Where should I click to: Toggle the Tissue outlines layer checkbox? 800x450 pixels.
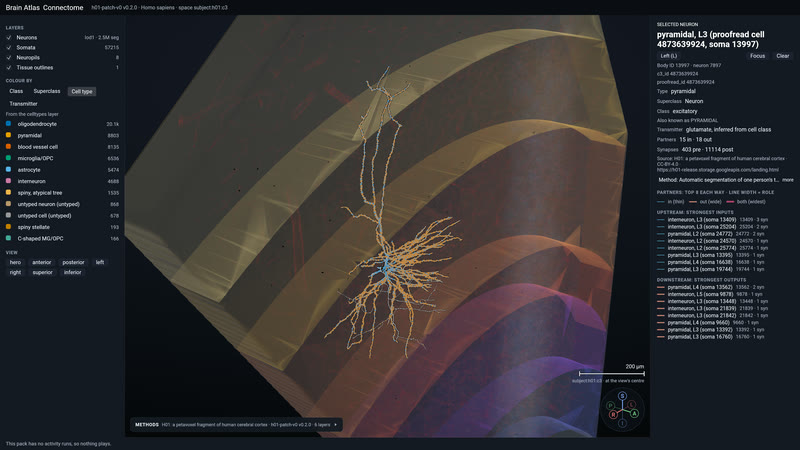pyautogui.click(x=9, y=67)
